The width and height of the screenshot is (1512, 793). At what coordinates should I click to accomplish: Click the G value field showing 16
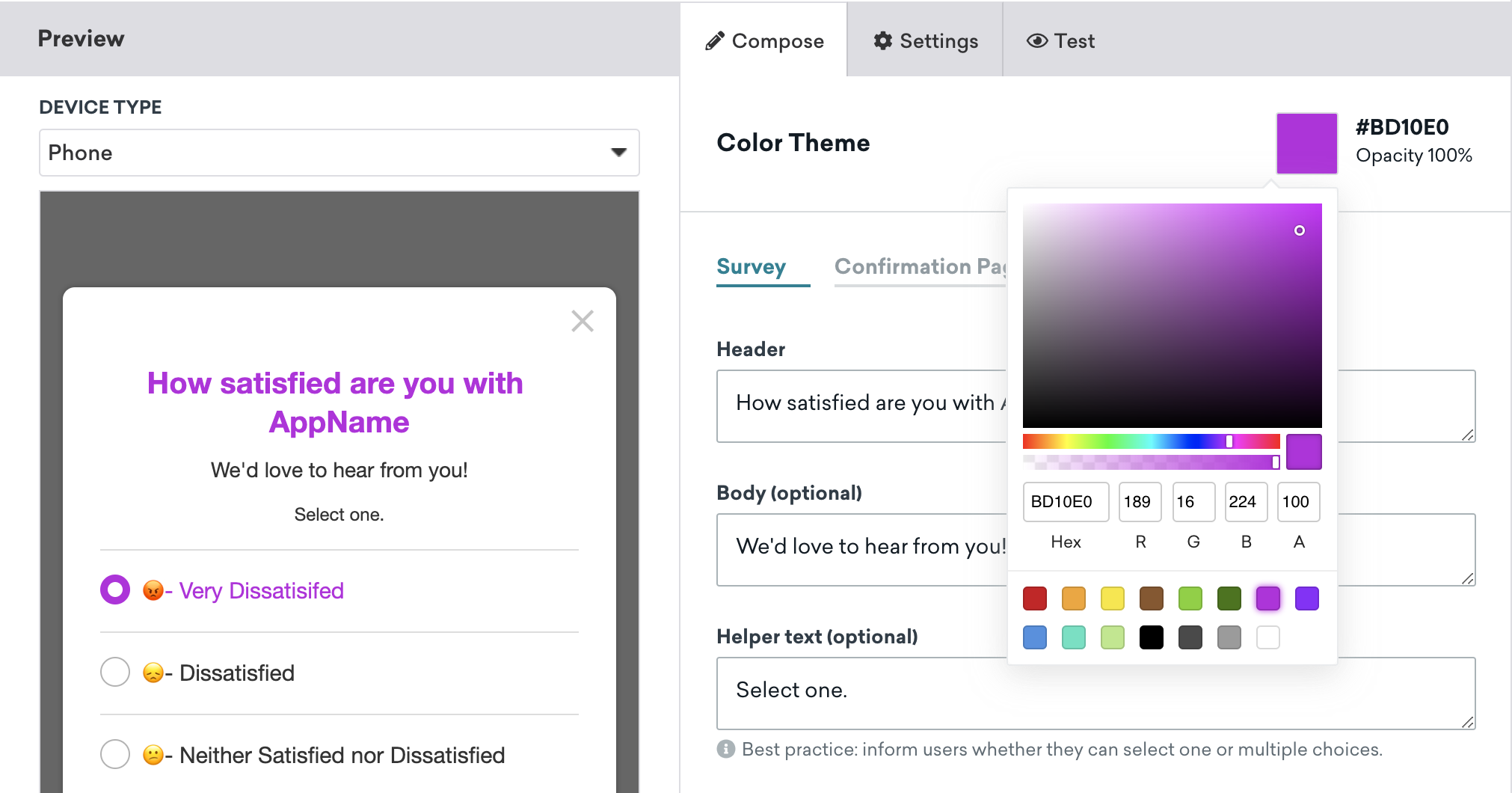pos(1193,502)
